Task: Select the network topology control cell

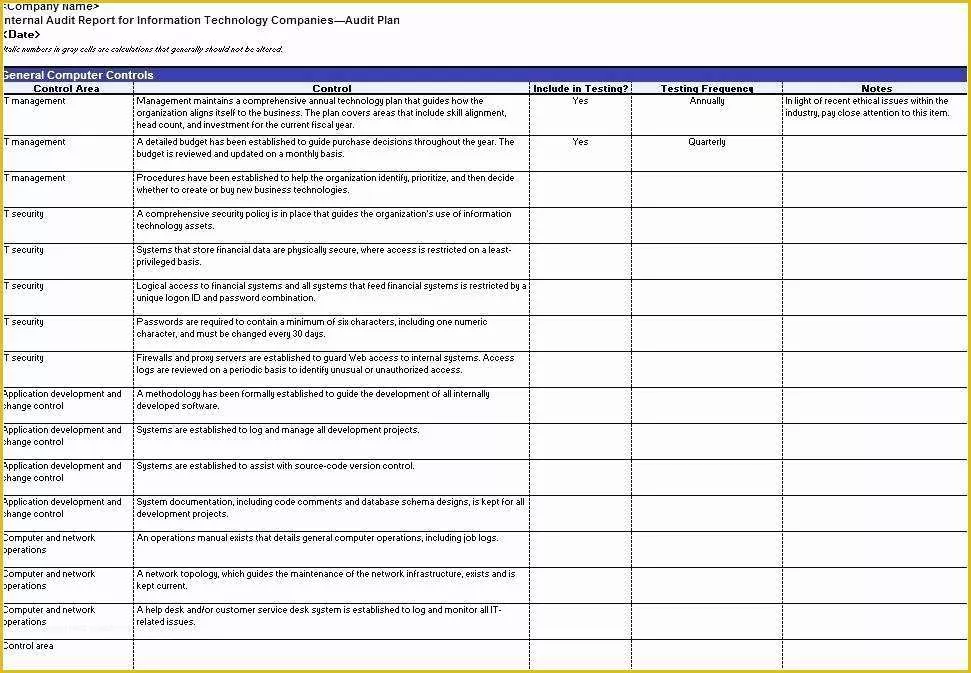Action: point(332,585)
